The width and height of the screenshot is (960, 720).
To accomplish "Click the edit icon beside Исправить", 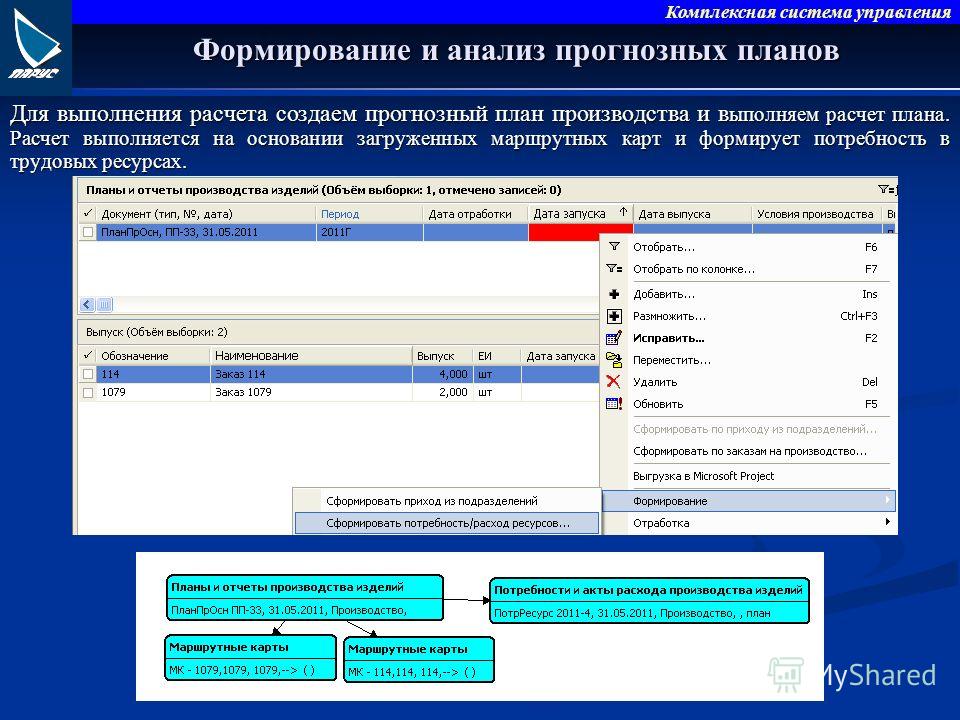I will 613,338.
